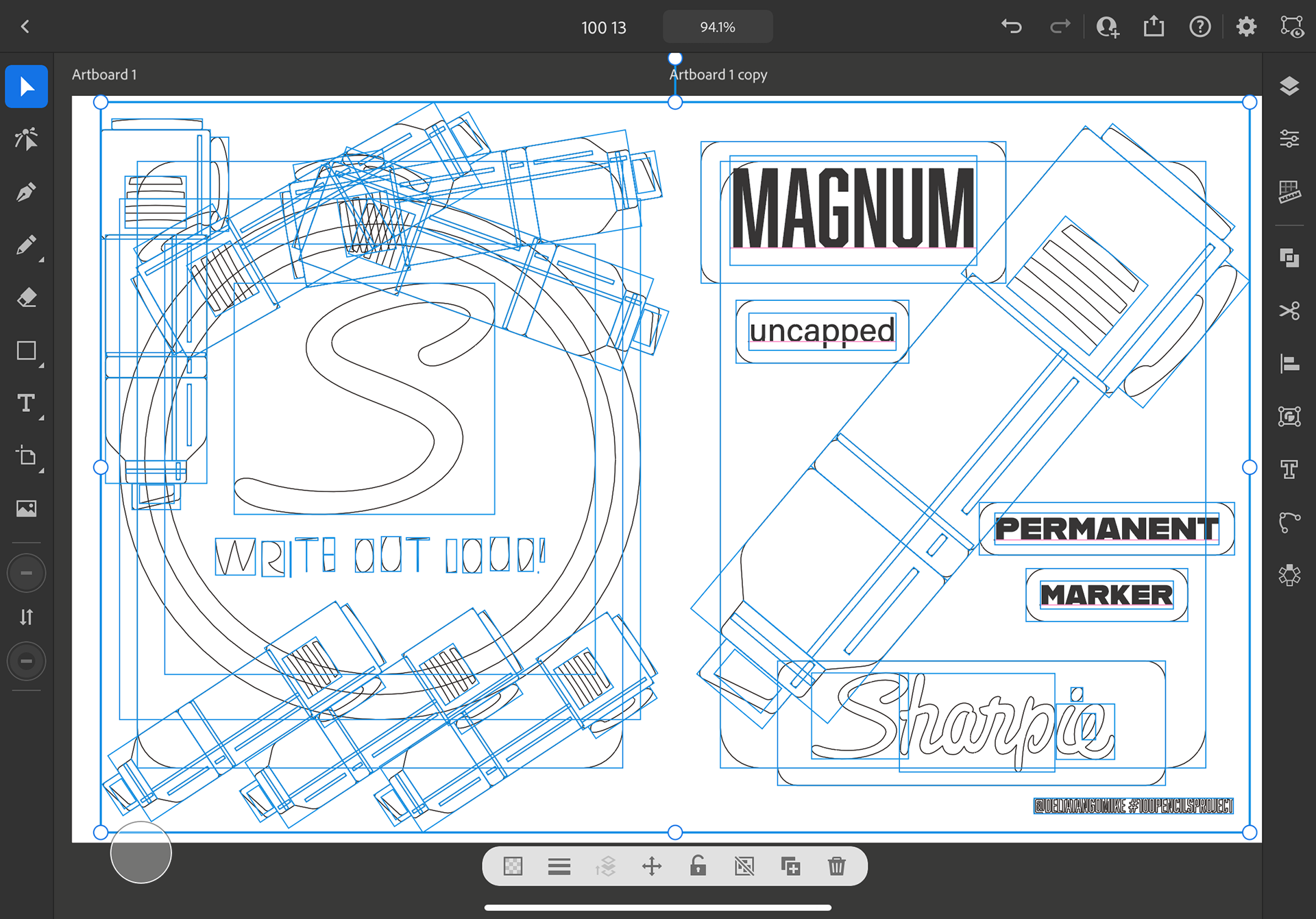Open the Type properties panel
Viewport: 1316px width, 919px height.
tap(1289, 469)
